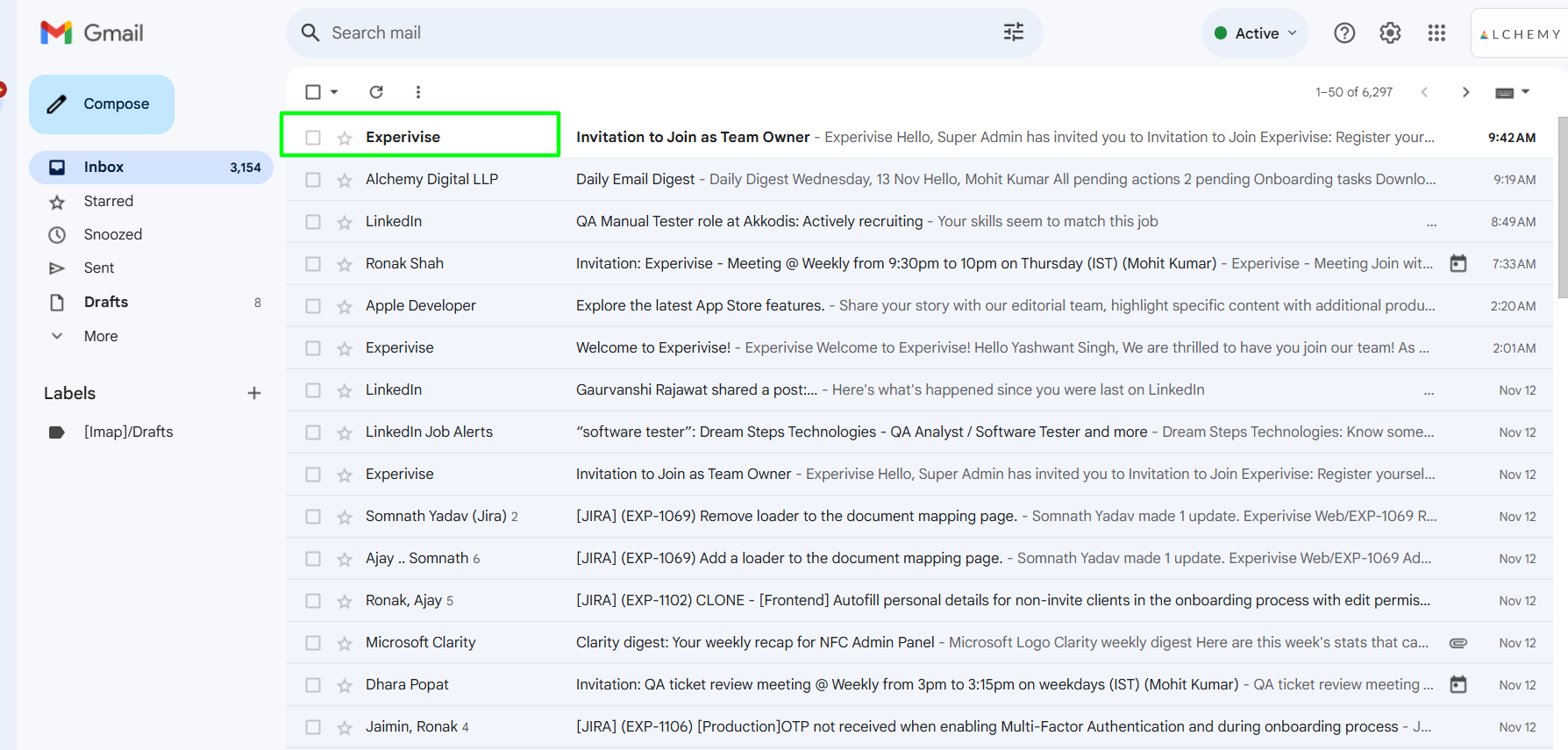Select the Dhara Popat email checkbox
Image resolution: width=1568 pixels, height=750 pixels.
point(313,685)
